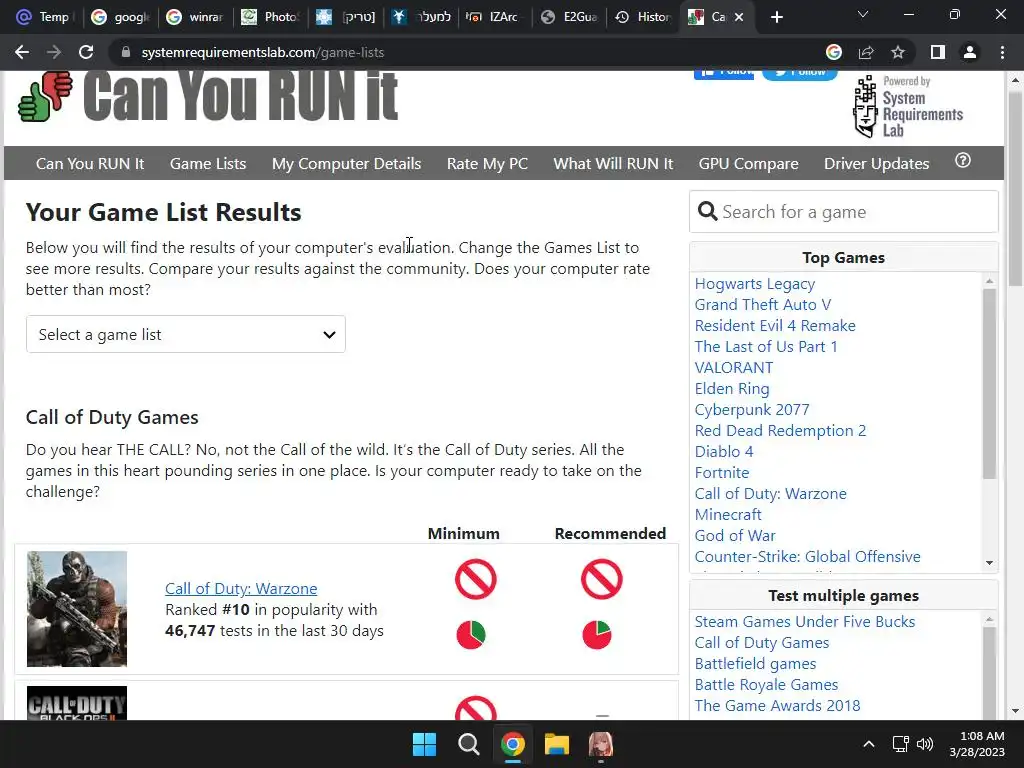Screen dimensions: 1024x768
Task: Click the anime character app in the taskbar
Action: click(x=601, y=744)
